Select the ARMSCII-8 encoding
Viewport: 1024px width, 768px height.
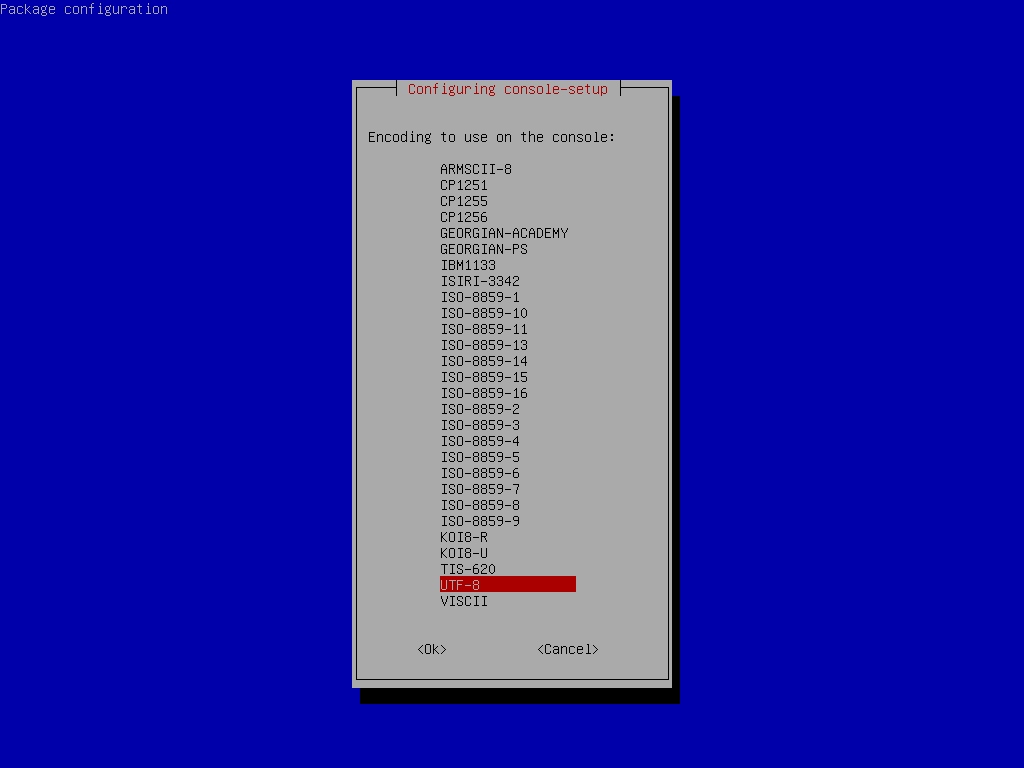[x=476, y=169]
